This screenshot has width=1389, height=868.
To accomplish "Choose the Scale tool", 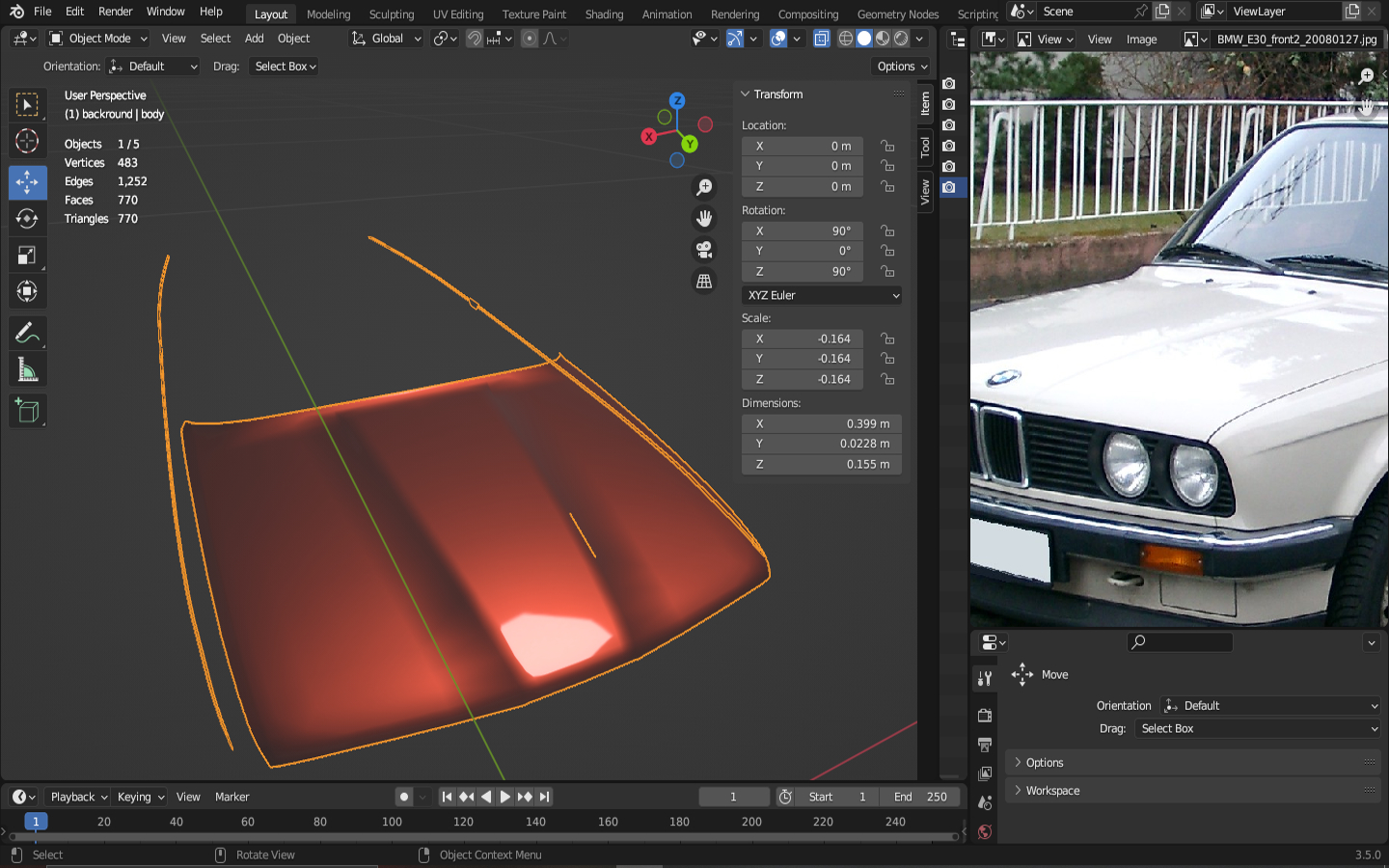I will [27, 256].
